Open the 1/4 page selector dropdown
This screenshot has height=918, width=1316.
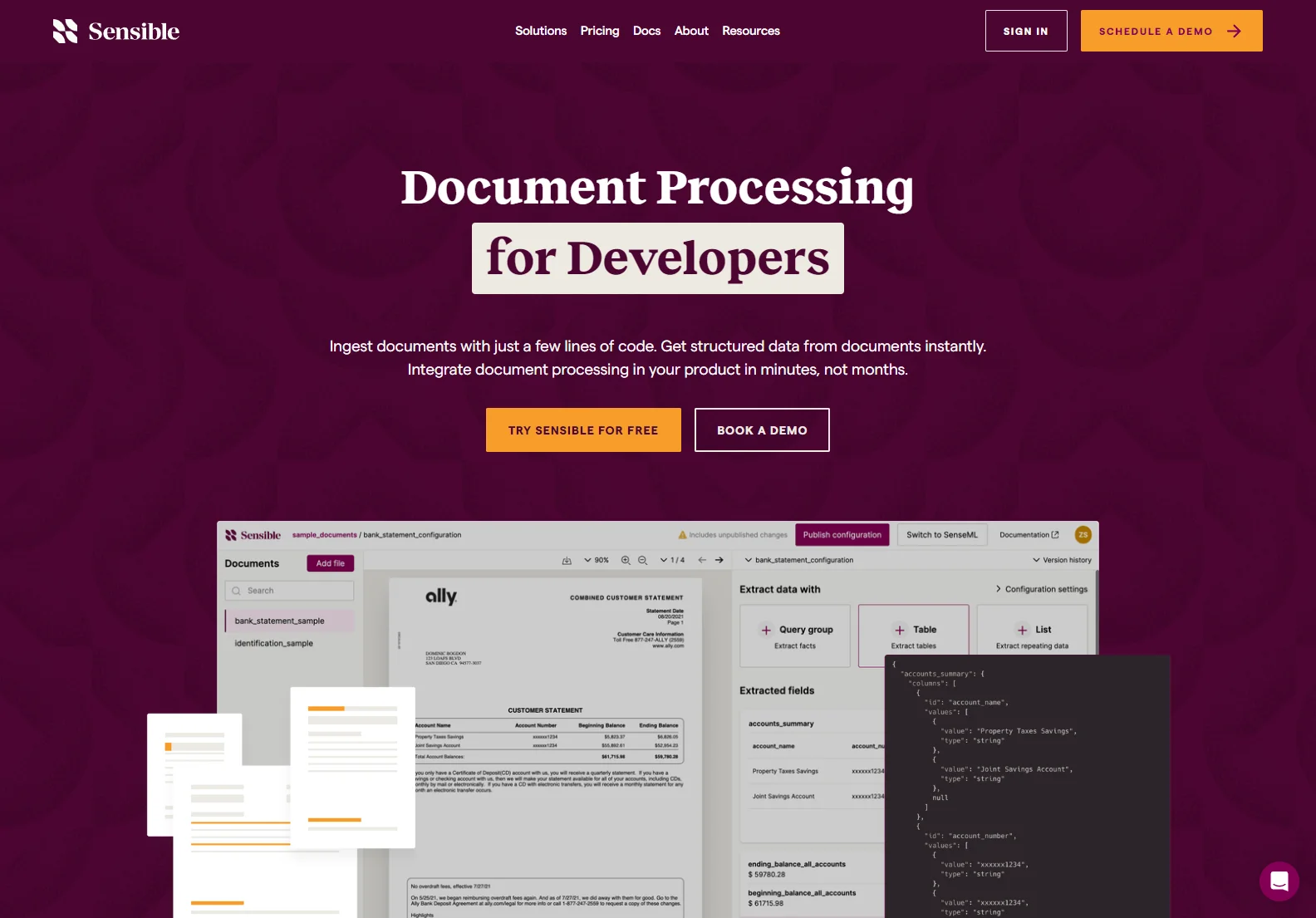[672, 560]
